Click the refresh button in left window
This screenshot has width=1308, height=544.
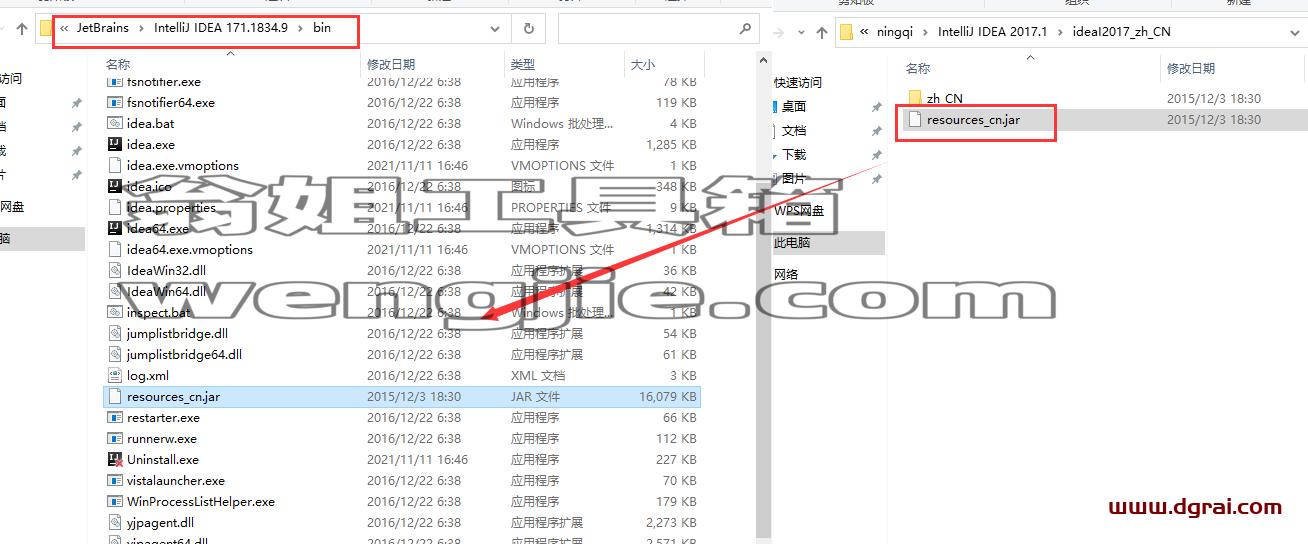coord(529,29)
